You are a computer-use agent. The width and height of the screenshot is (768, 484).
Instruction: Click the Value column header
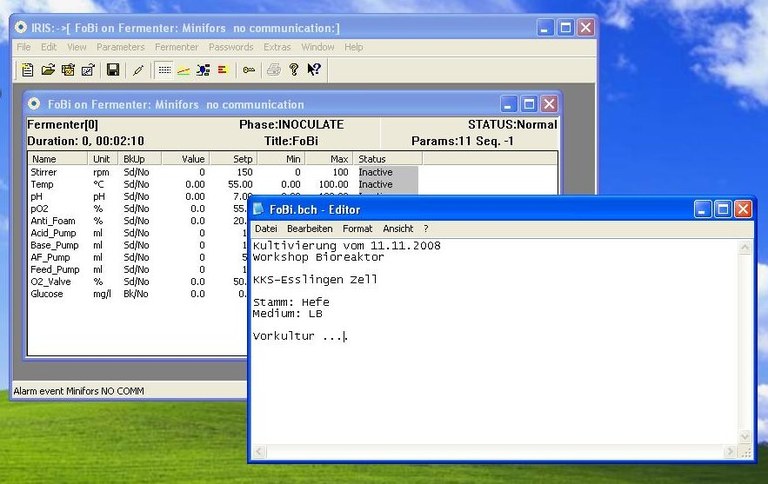(x=186, y=159)
